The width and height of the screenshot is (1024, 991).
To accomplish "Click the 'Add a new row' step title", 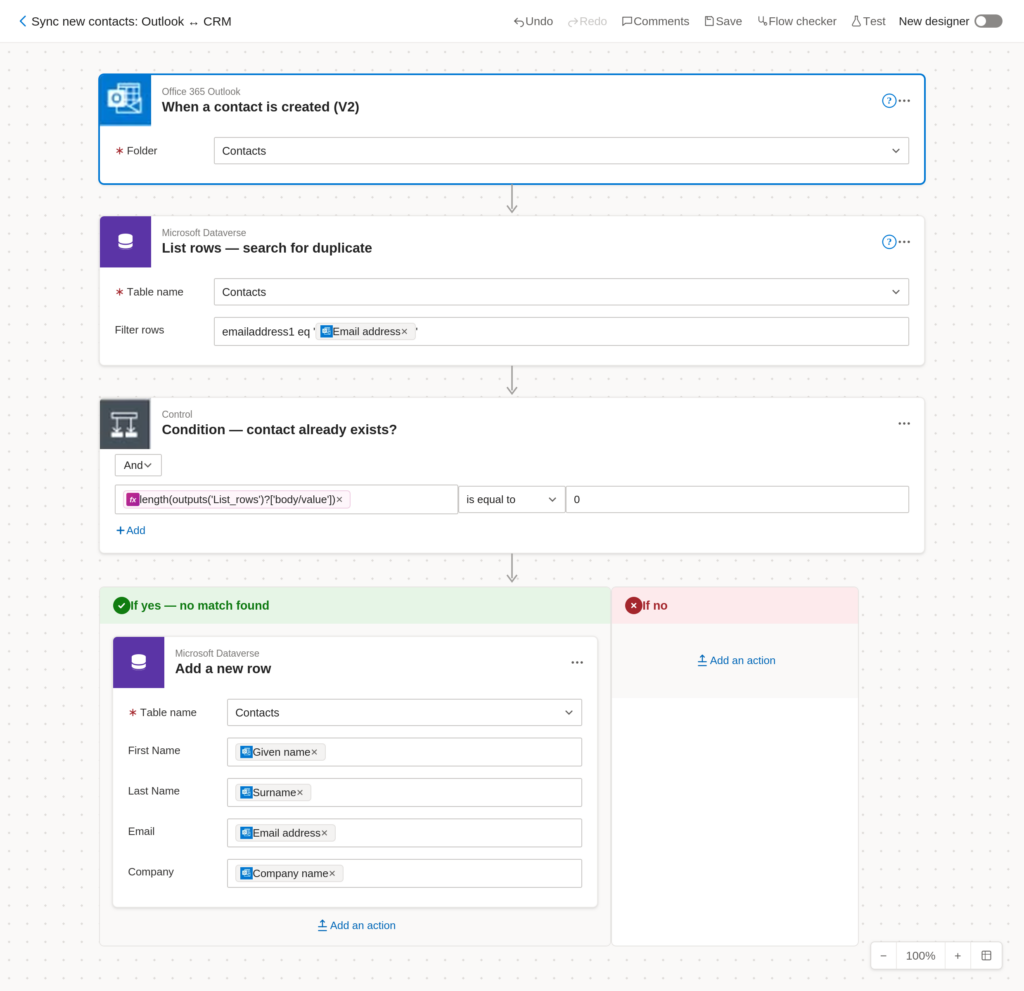I will click(x=223, y=669).
